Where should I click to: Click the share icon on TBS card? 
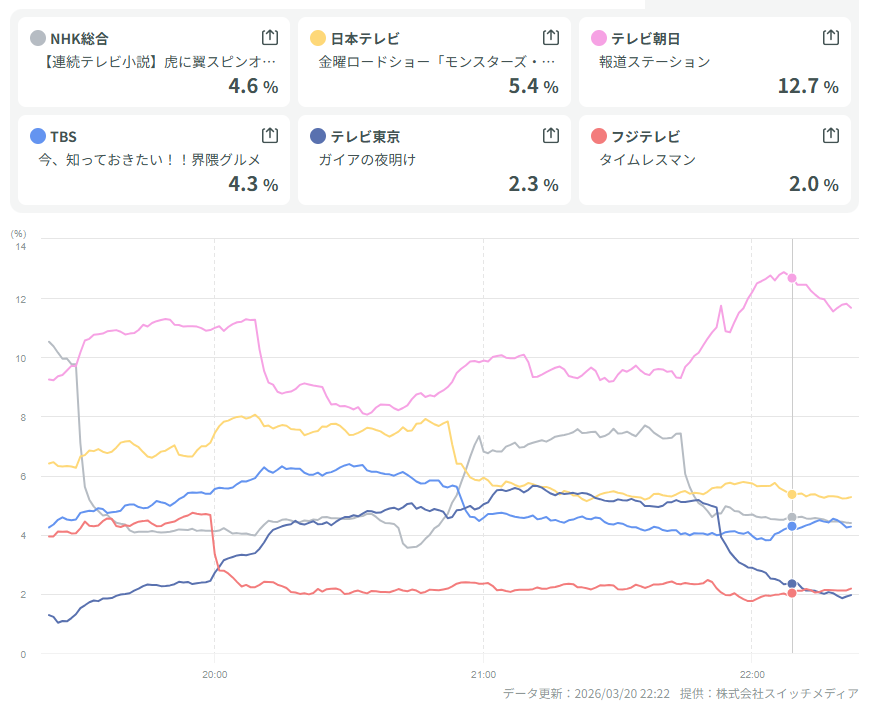[269, 135]
